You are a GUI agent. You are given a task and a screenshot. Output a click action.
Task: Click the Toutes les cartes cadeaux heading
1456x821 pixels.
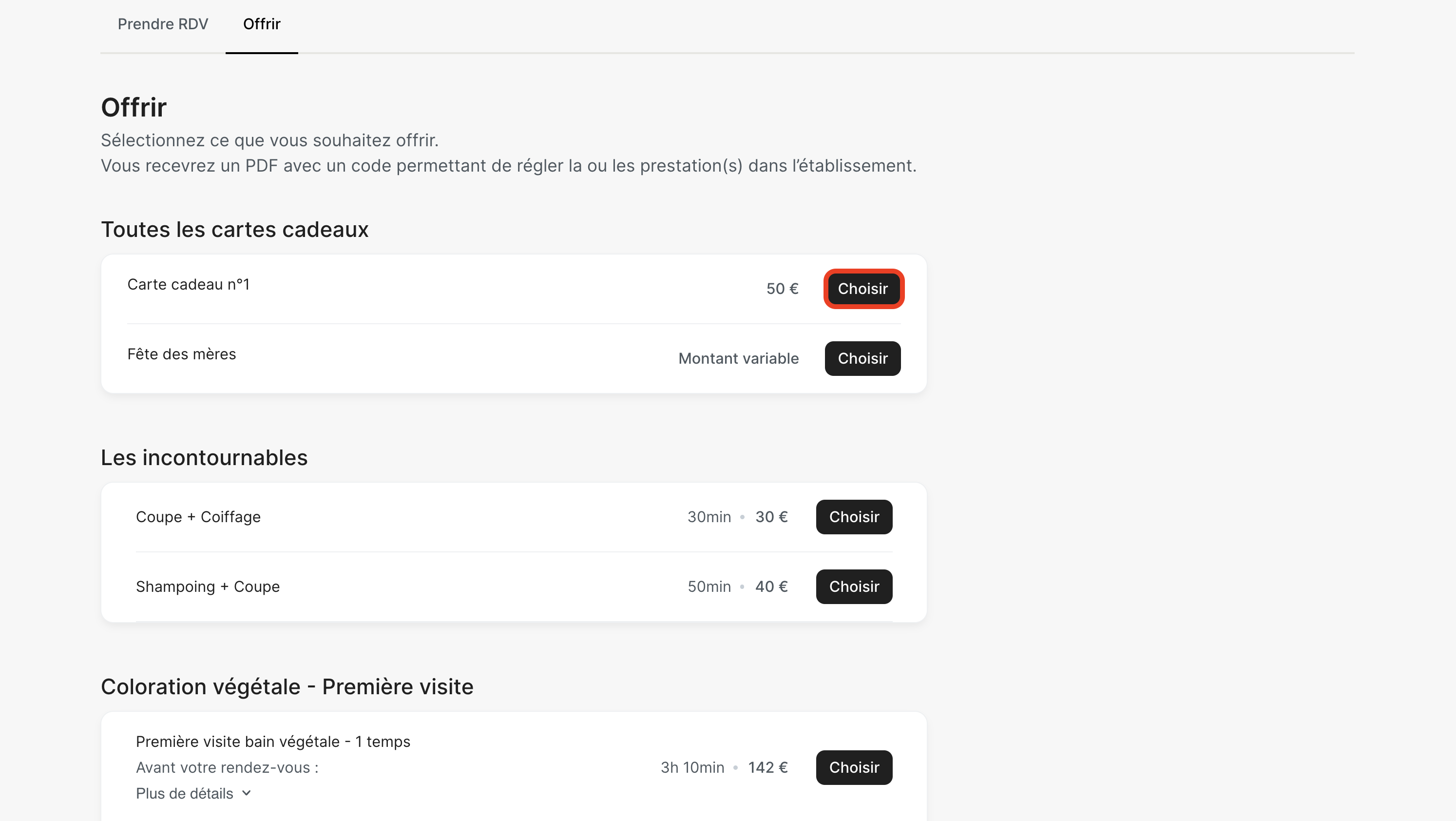[234, 230]
